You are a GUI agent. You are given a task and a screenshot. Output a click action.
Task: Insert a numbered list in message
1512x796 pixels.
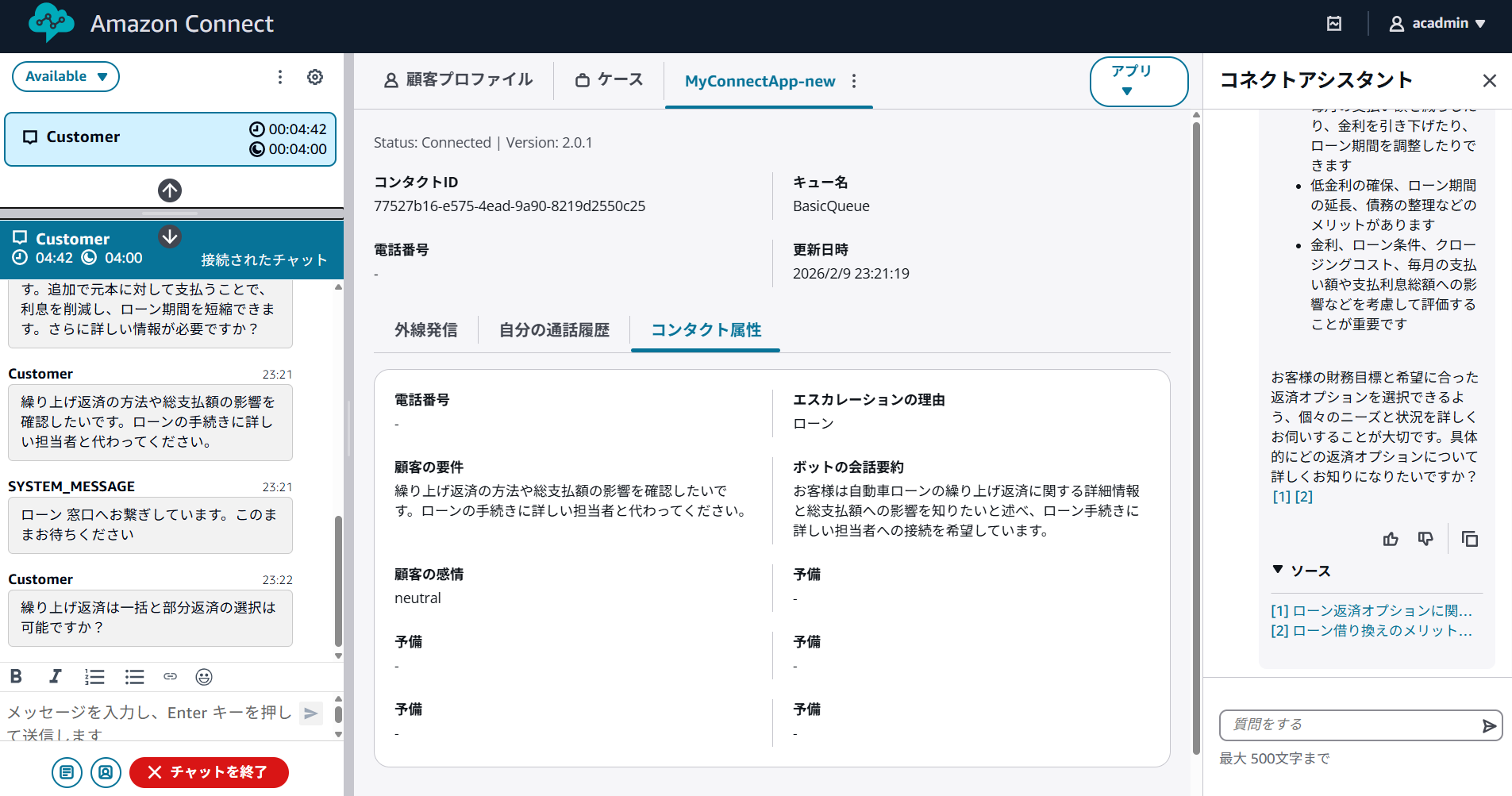click(x=94, y=677)
